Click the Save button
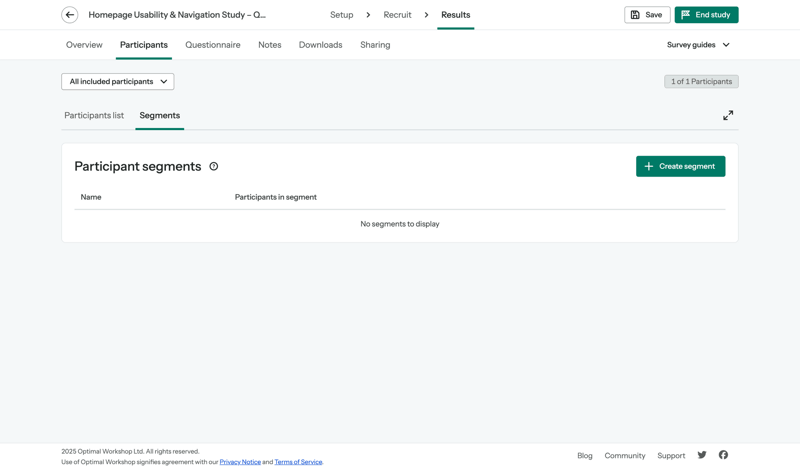This screenshot has width=800, height=470. coord(647,15)
